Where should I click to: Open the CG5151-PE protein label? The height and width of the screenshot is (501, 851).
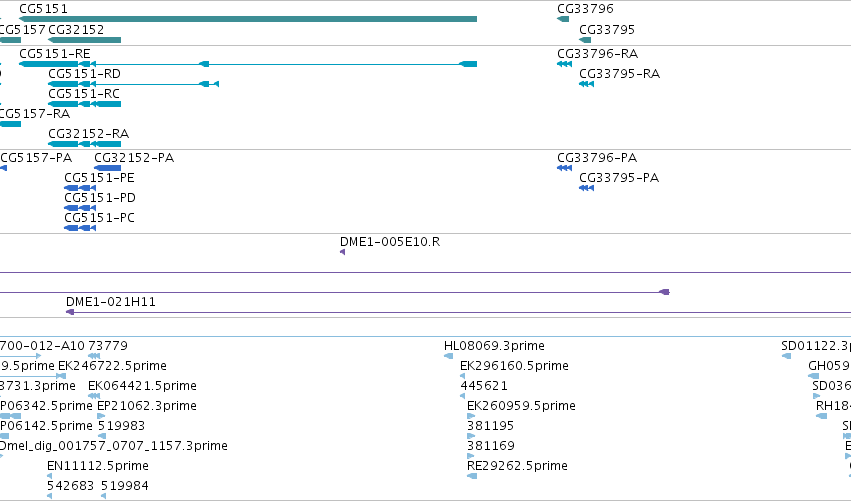coord(99,178)
